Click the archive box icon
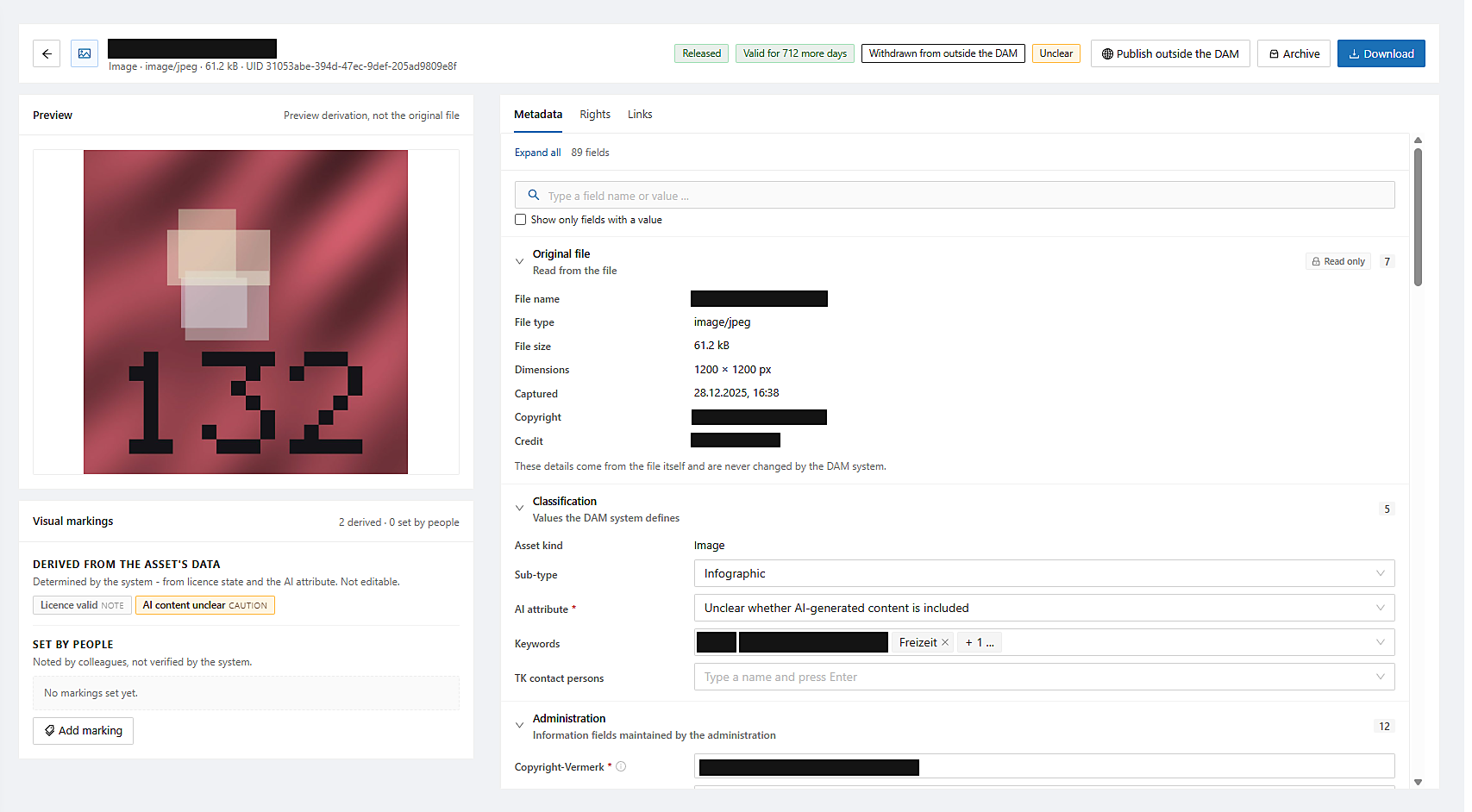 [1274, 53]
